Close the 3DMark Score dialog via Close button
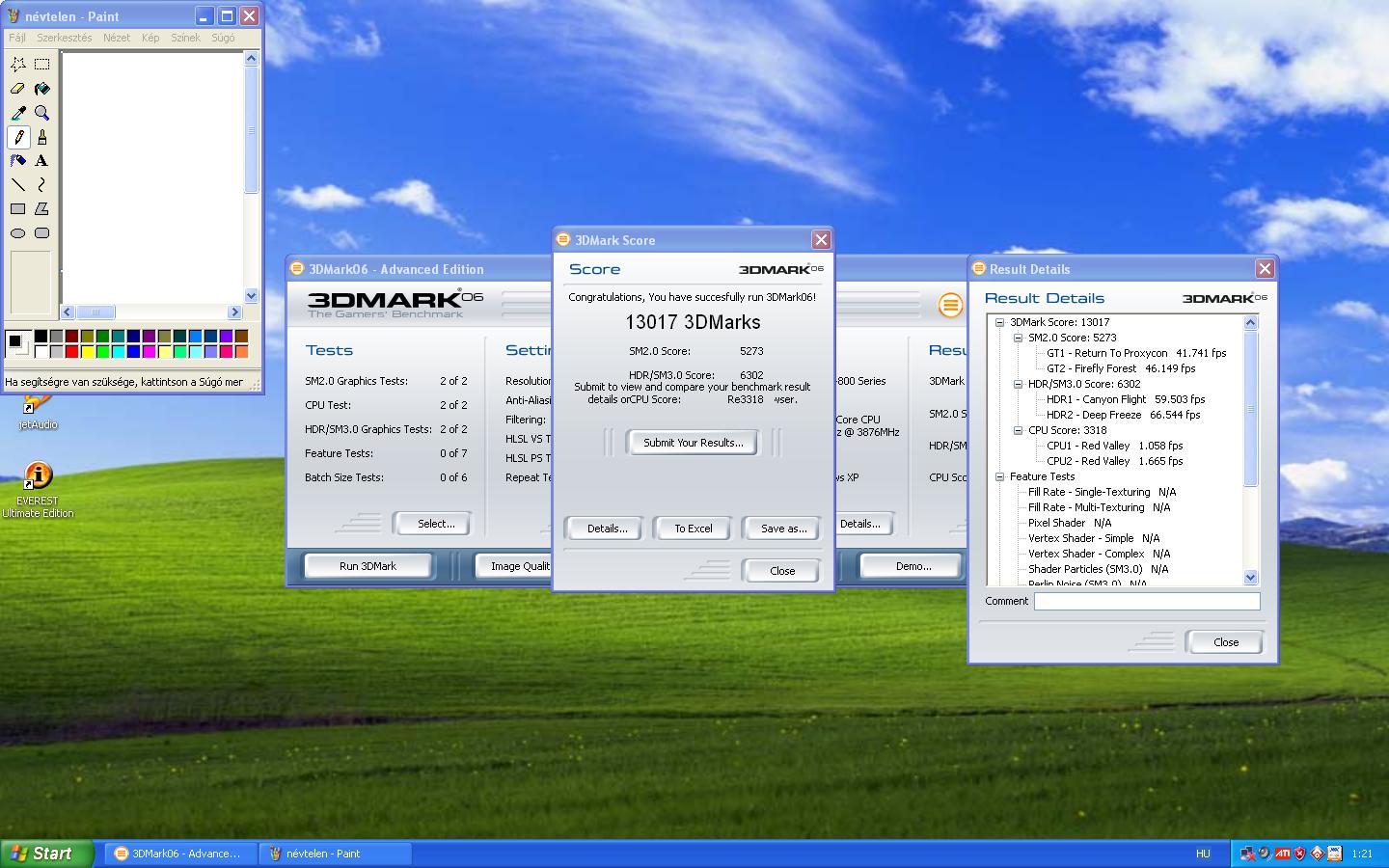The height and width of the screenshot is (868, 1389). coord(782,571)
